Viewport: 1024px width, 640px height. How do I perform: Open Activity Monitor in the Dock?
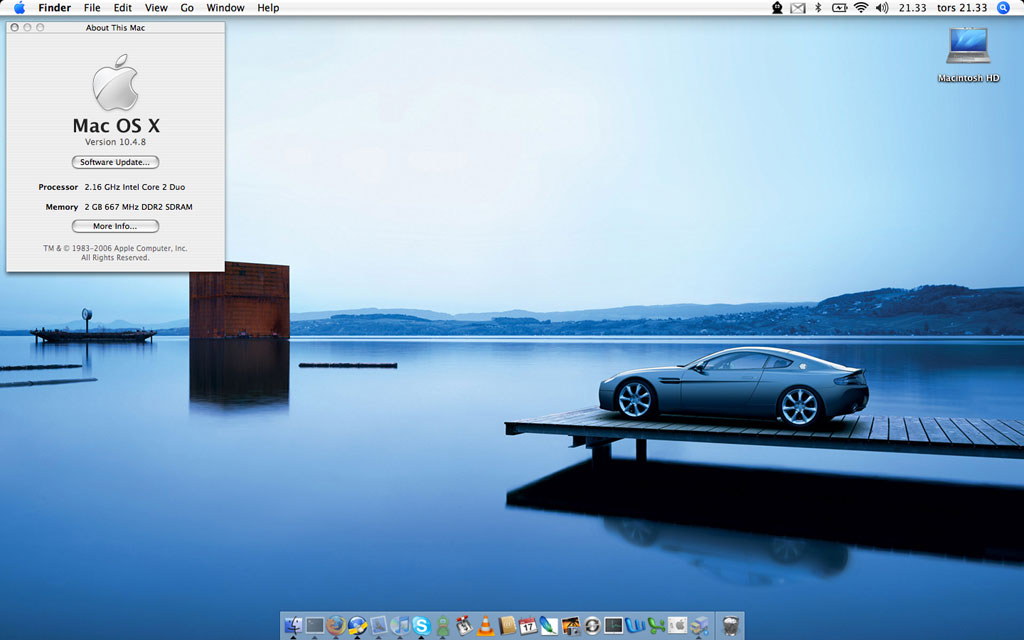(x=613, y=626)
